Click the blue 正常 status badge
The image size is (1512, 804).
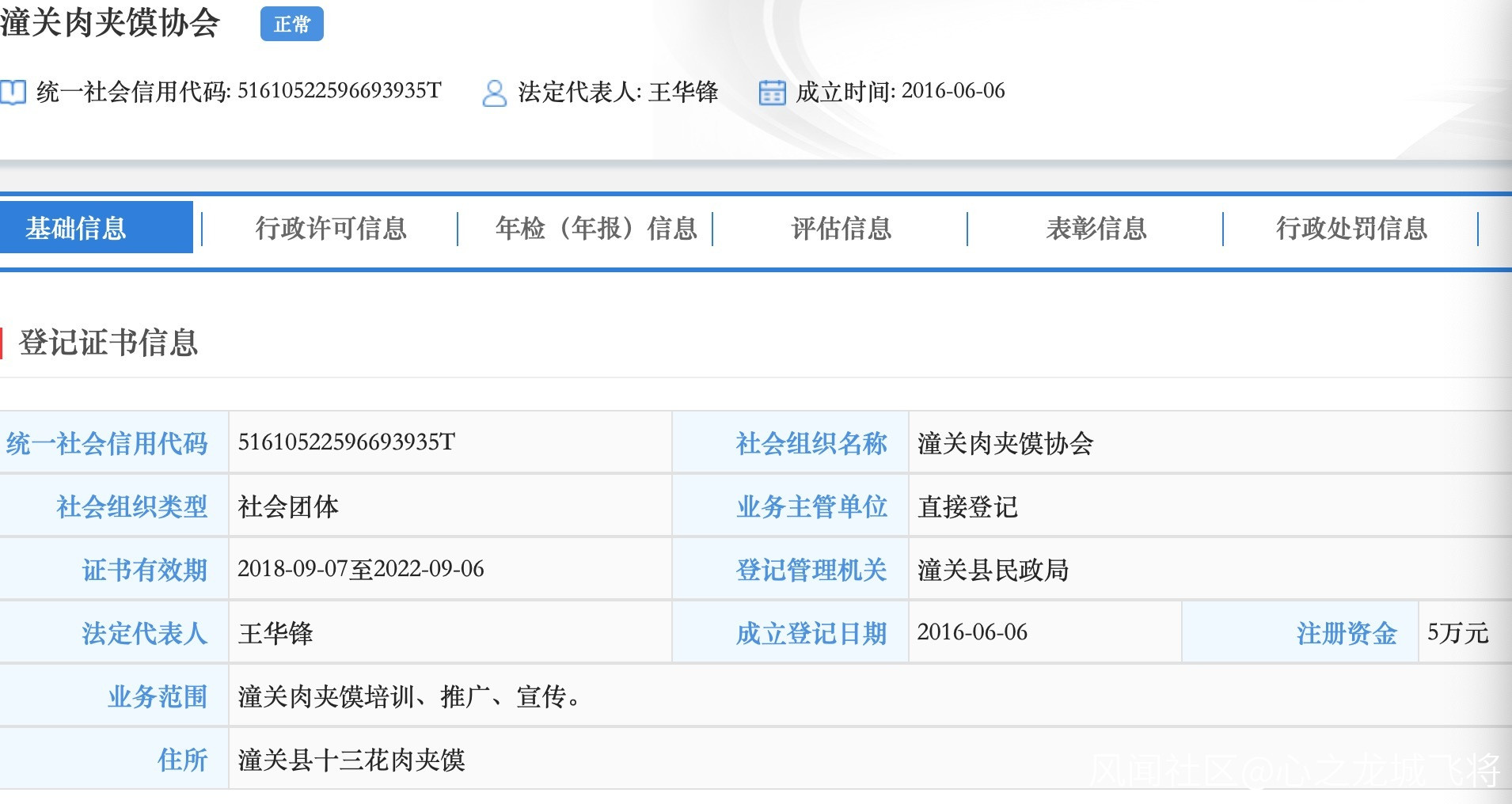[291, 24]
